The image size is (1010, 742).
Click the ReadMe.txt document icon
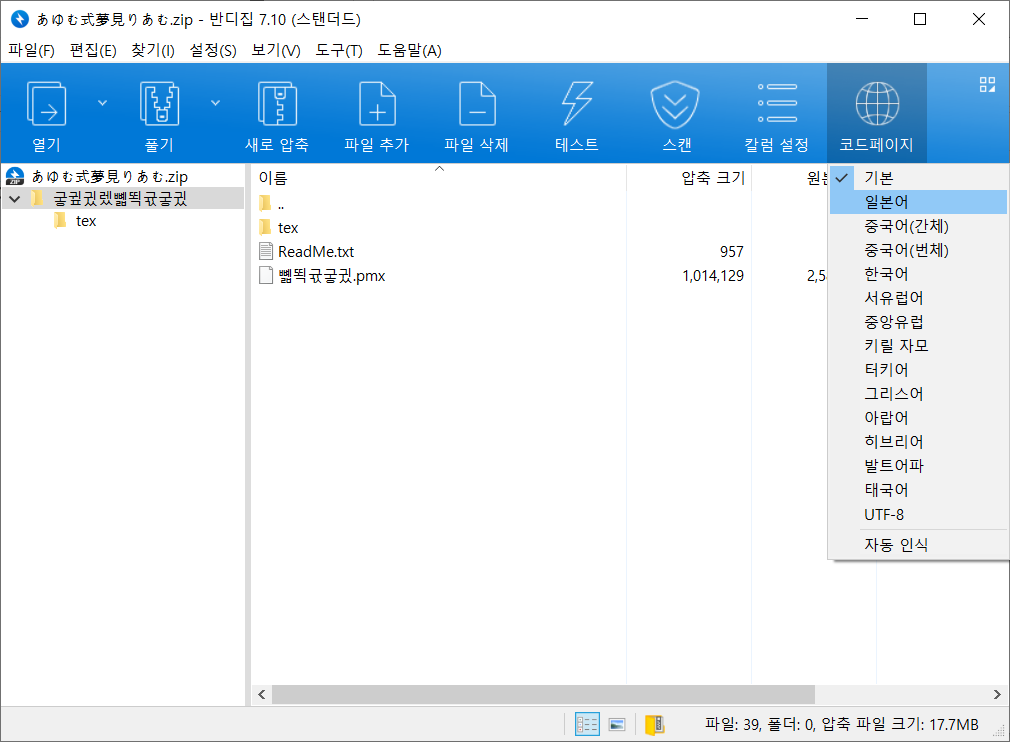(x=265, y=251)
